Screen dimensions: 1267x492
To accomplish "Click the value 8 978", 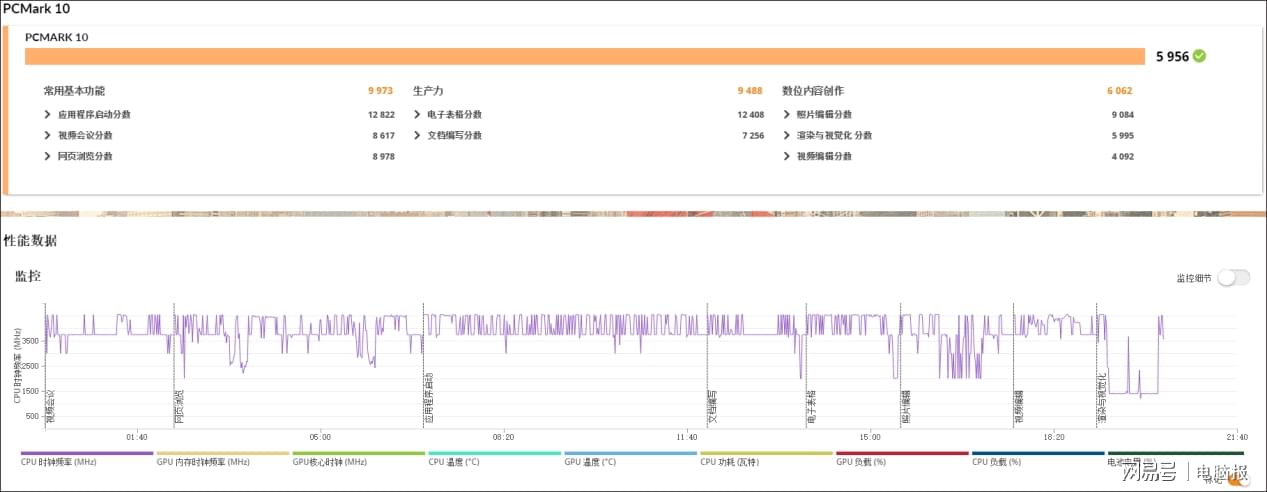I will point(383,156).
